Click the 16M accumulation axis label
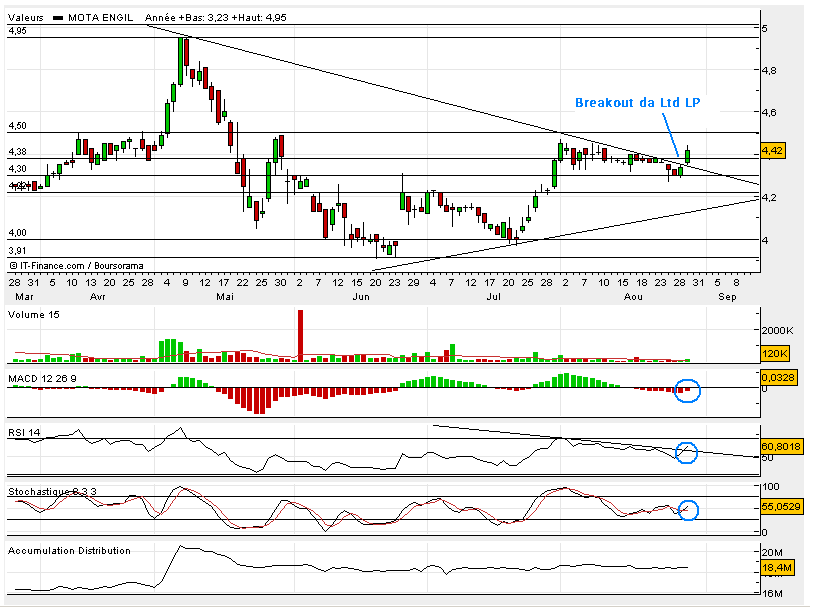This screenshot has width=817, height=607. pyautogui.click(x=772, y=593)
